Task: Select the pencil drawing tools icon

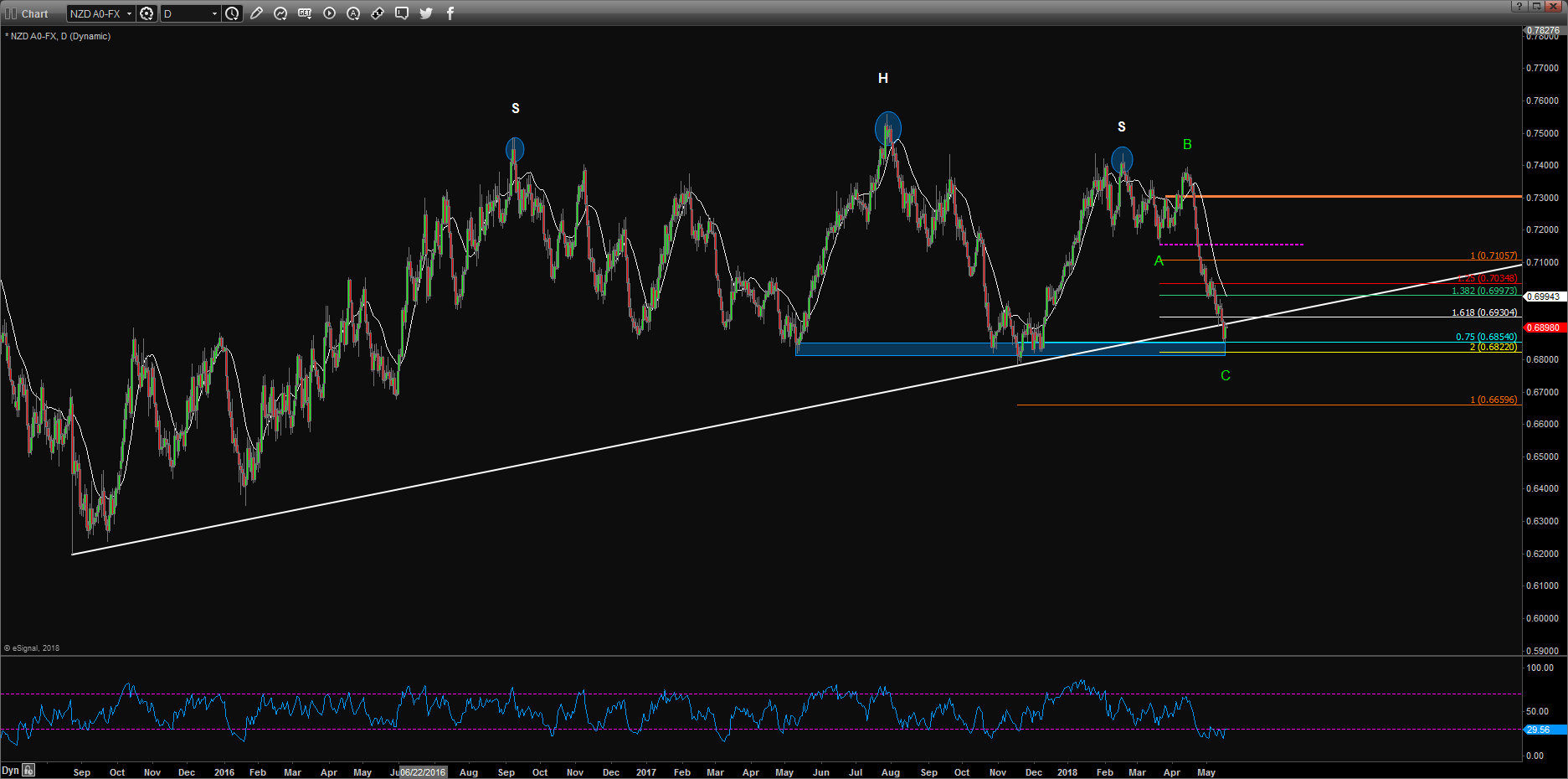Action: 256,13
